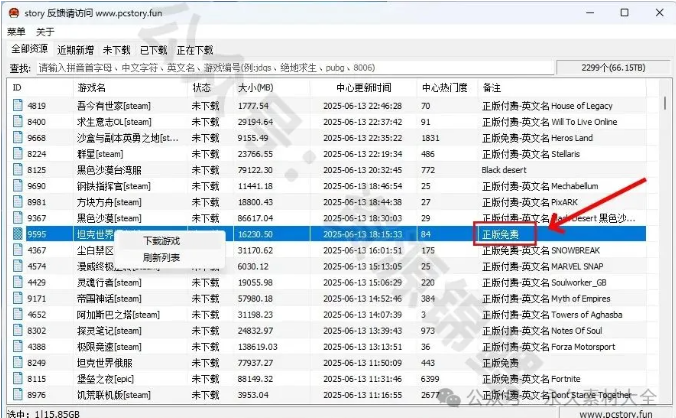Click file icon of row 8249
The width and height of the screenshot is (676, 418).
tap(18, 362)
